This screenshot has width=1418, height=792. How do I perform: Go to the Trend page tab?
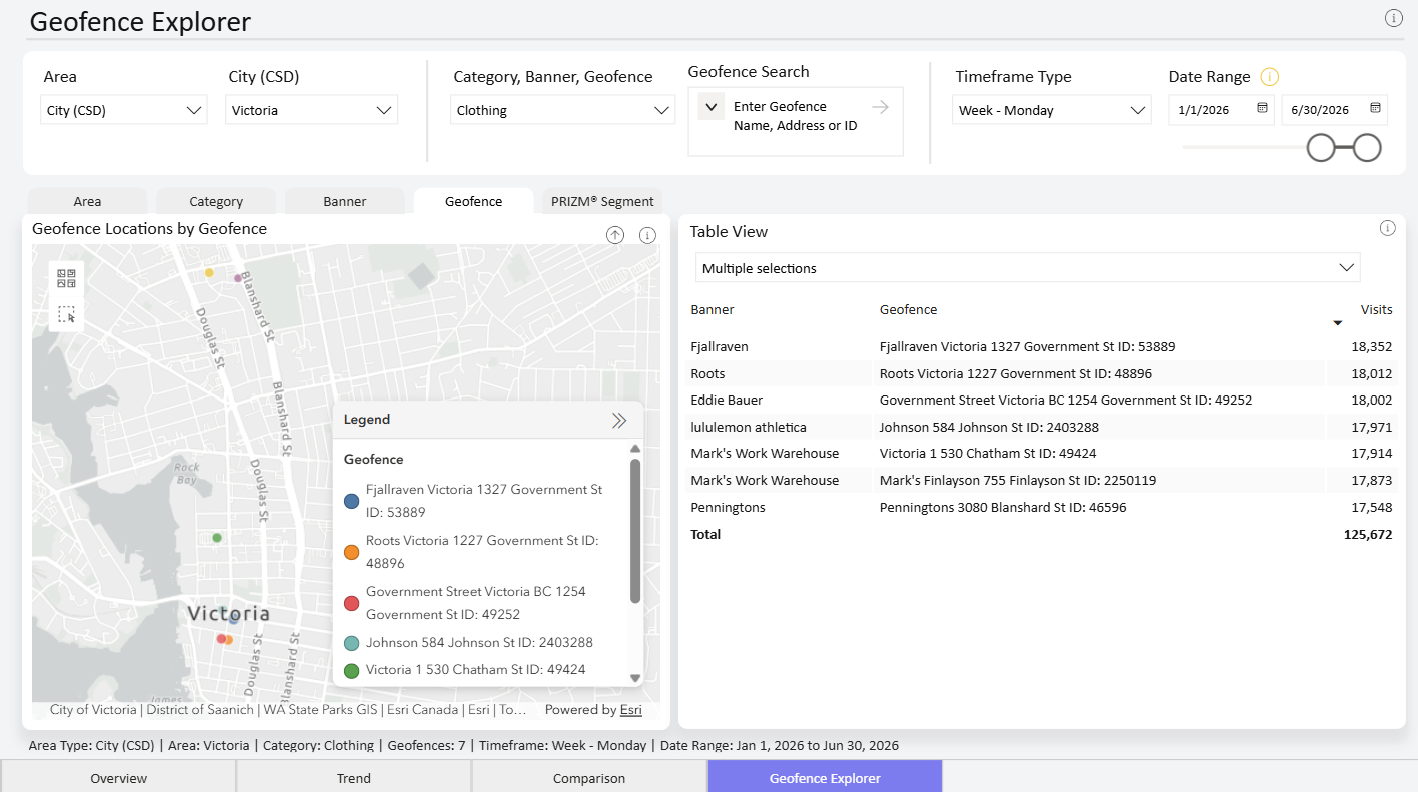tap(354, 777)
